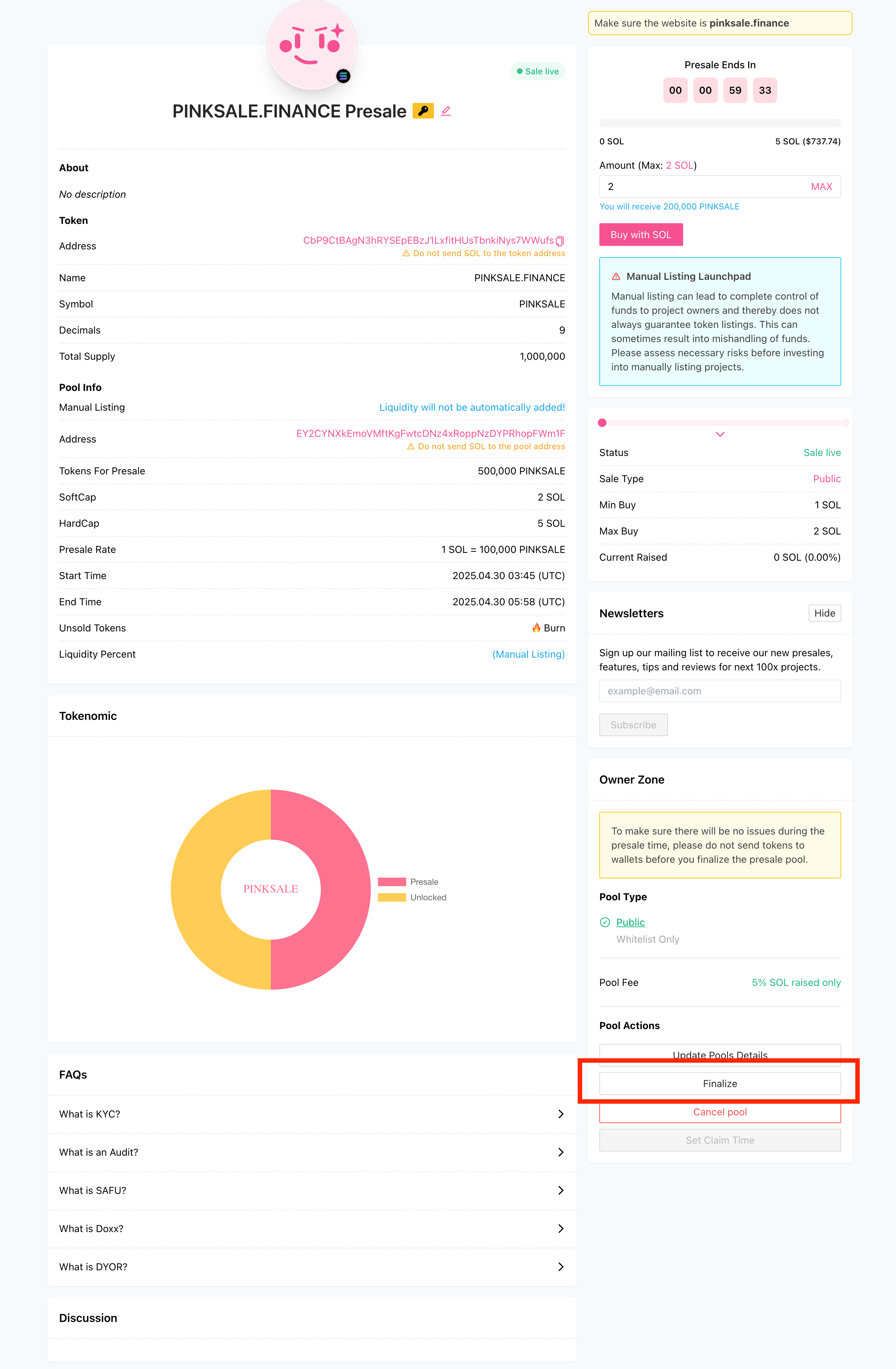896x1369 pixels.
Task: Click the warning icon in Manual Listing Launchpad
Action: click(x=616, y=277)
